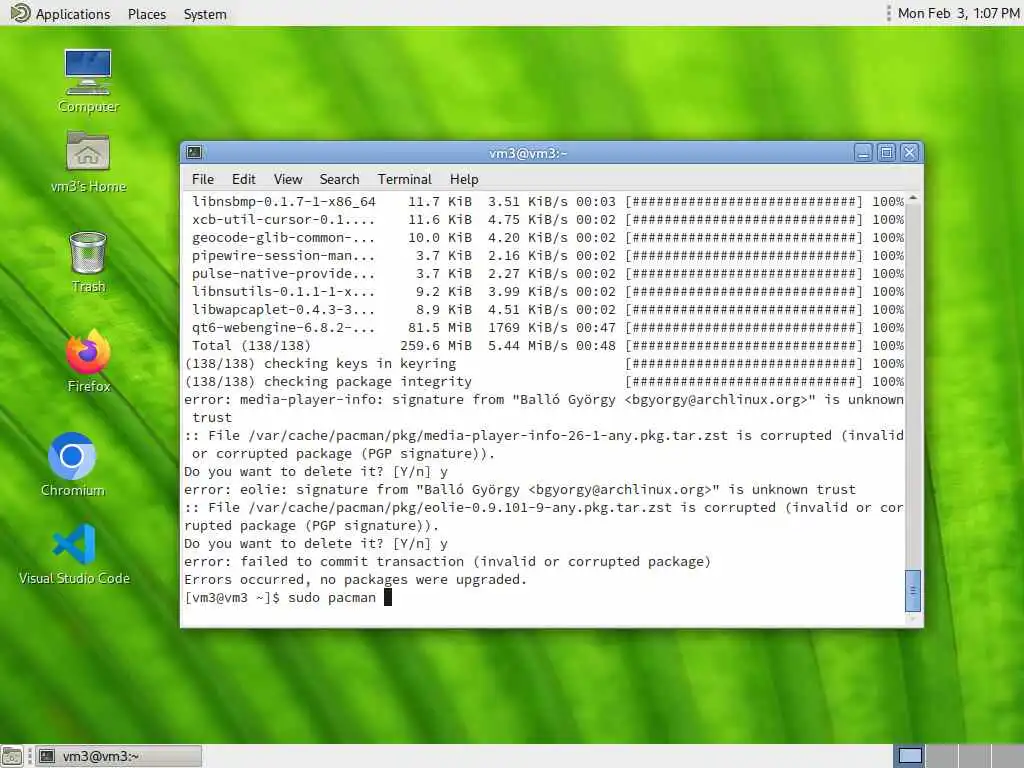The width and height of the screenshot is (1024, 768).
Task: Click the 'checking package integrity' line
Action: 544,381
